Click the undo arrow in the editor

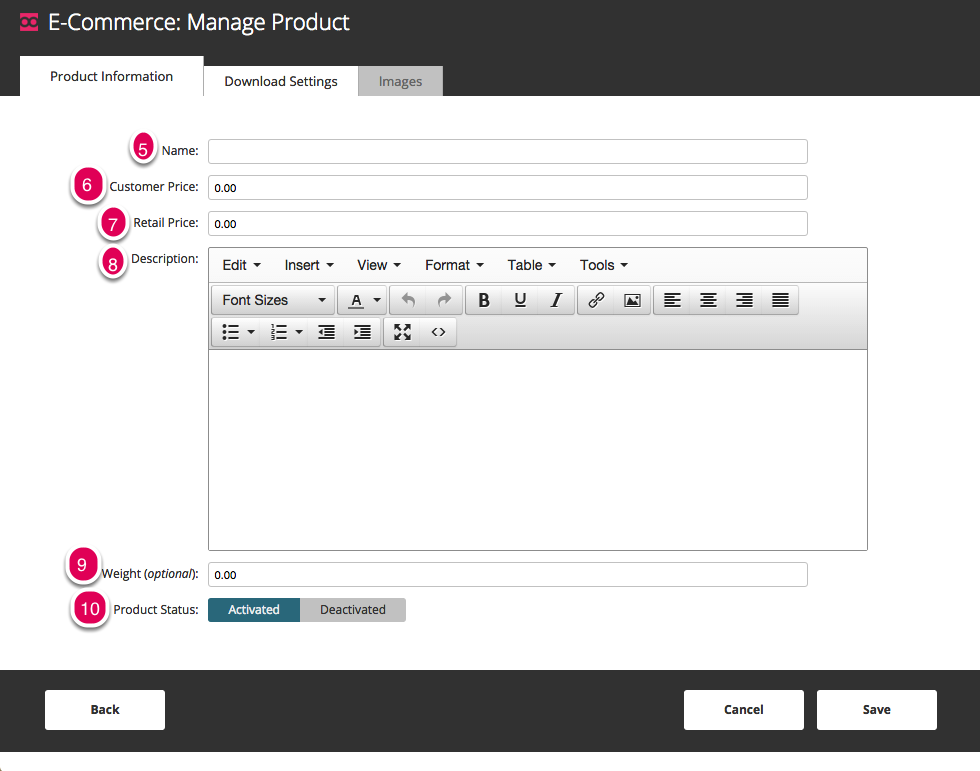coord(408,301)
